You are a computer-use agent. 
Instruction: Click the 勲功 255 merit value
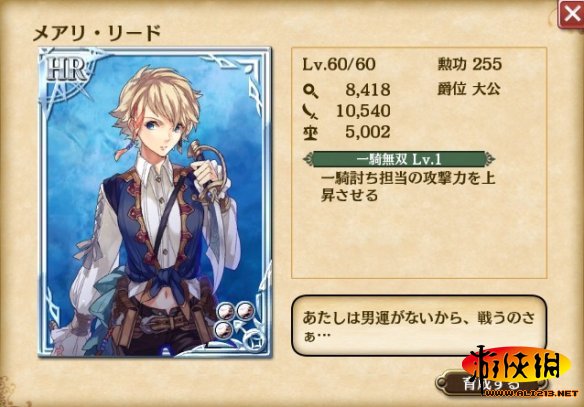pos(470,64)
